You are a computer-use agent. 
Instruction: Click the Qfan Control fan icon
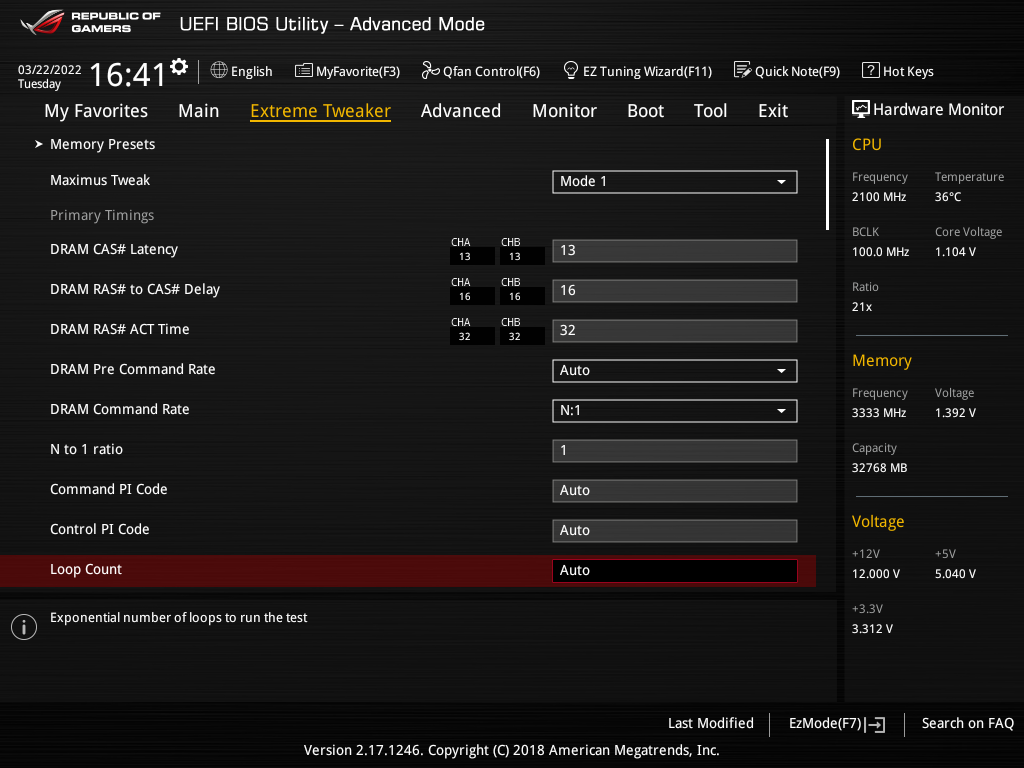tap(430, 71)
